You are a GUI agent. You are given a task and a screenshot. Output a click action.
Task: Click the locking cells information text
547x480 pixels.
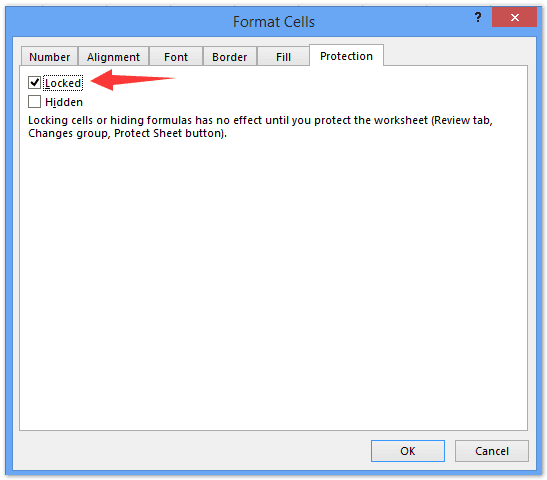260,127
